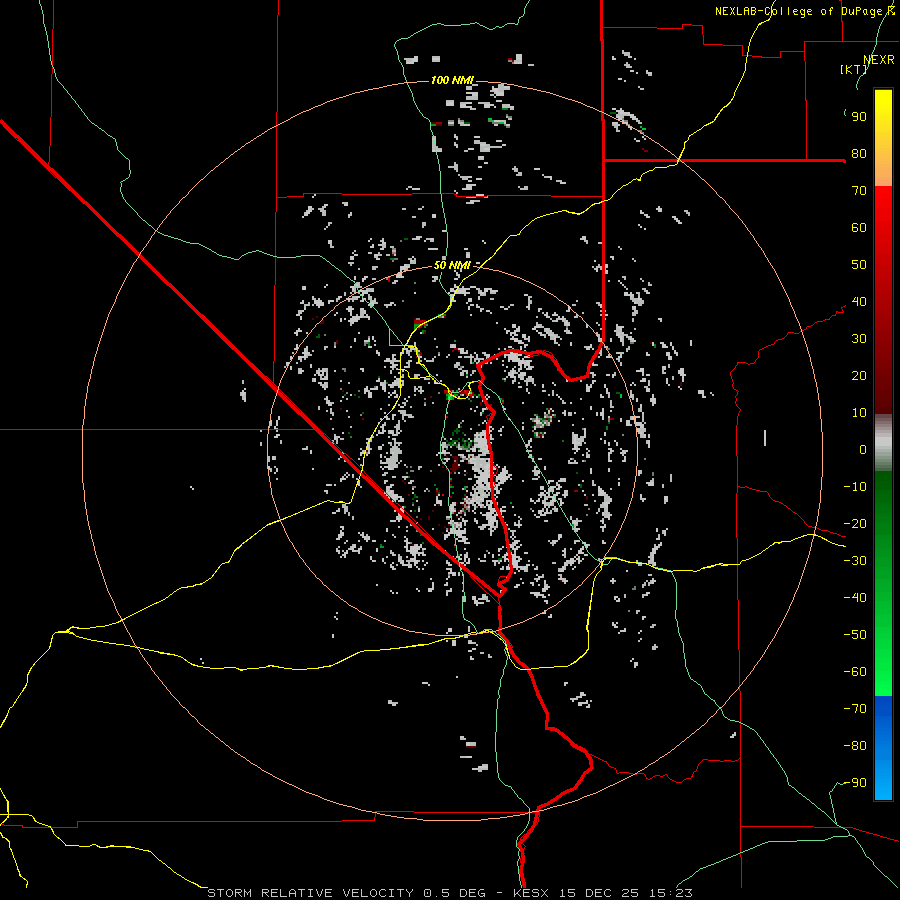The width and height of the screenshot is (900, 900).
Task: Click the 15 DEC 25 15:23 timestamp
Action: (x=624, y=893)
